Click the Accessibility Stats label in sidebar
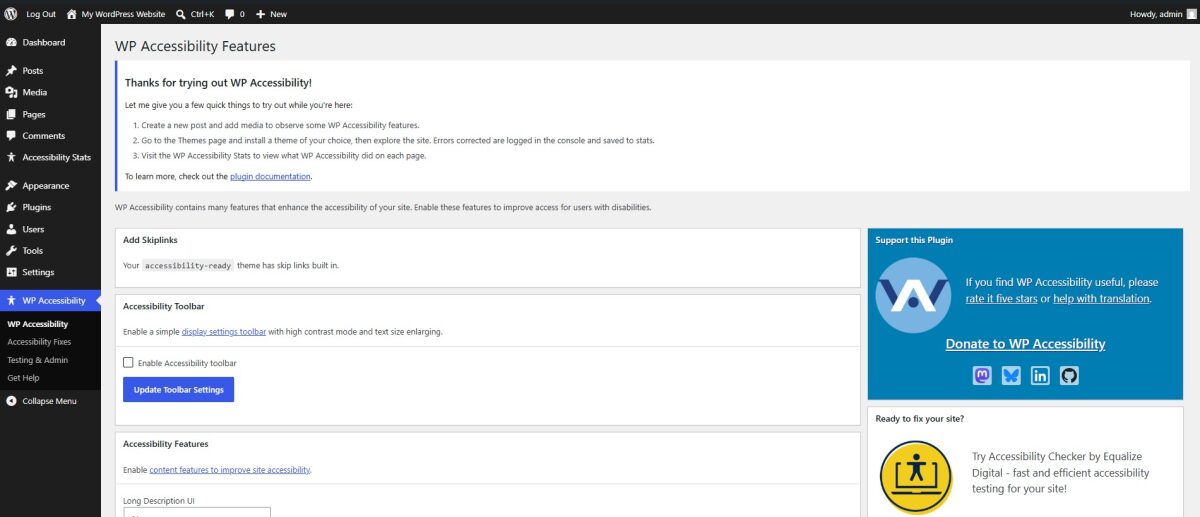1200x517 pixels. pos(56,157)
